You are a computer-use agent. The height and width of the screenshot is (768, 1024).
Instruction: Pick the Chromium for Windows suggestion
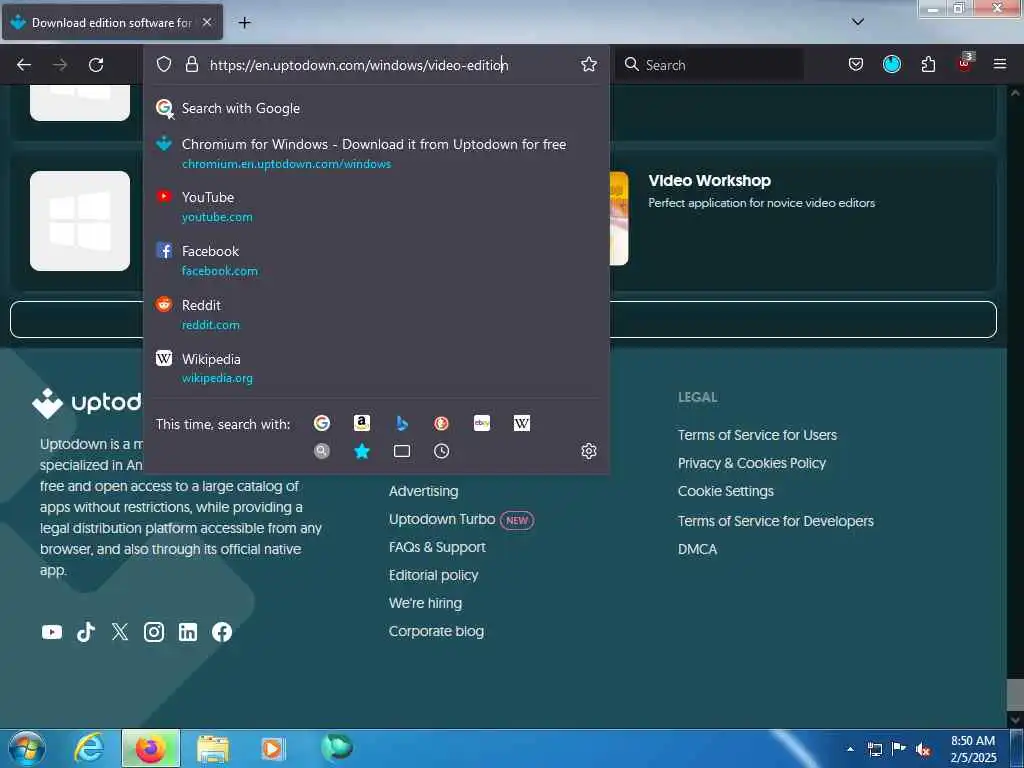[x=376, y=153]
